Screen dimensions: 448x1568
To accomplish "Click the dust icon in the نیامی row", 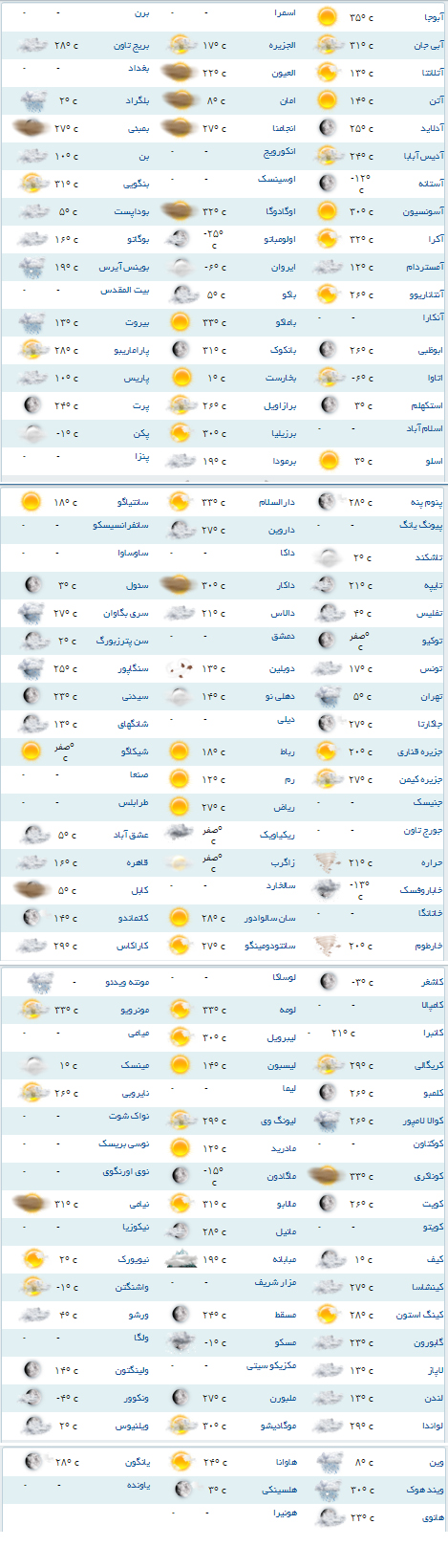I will 32,1204.
